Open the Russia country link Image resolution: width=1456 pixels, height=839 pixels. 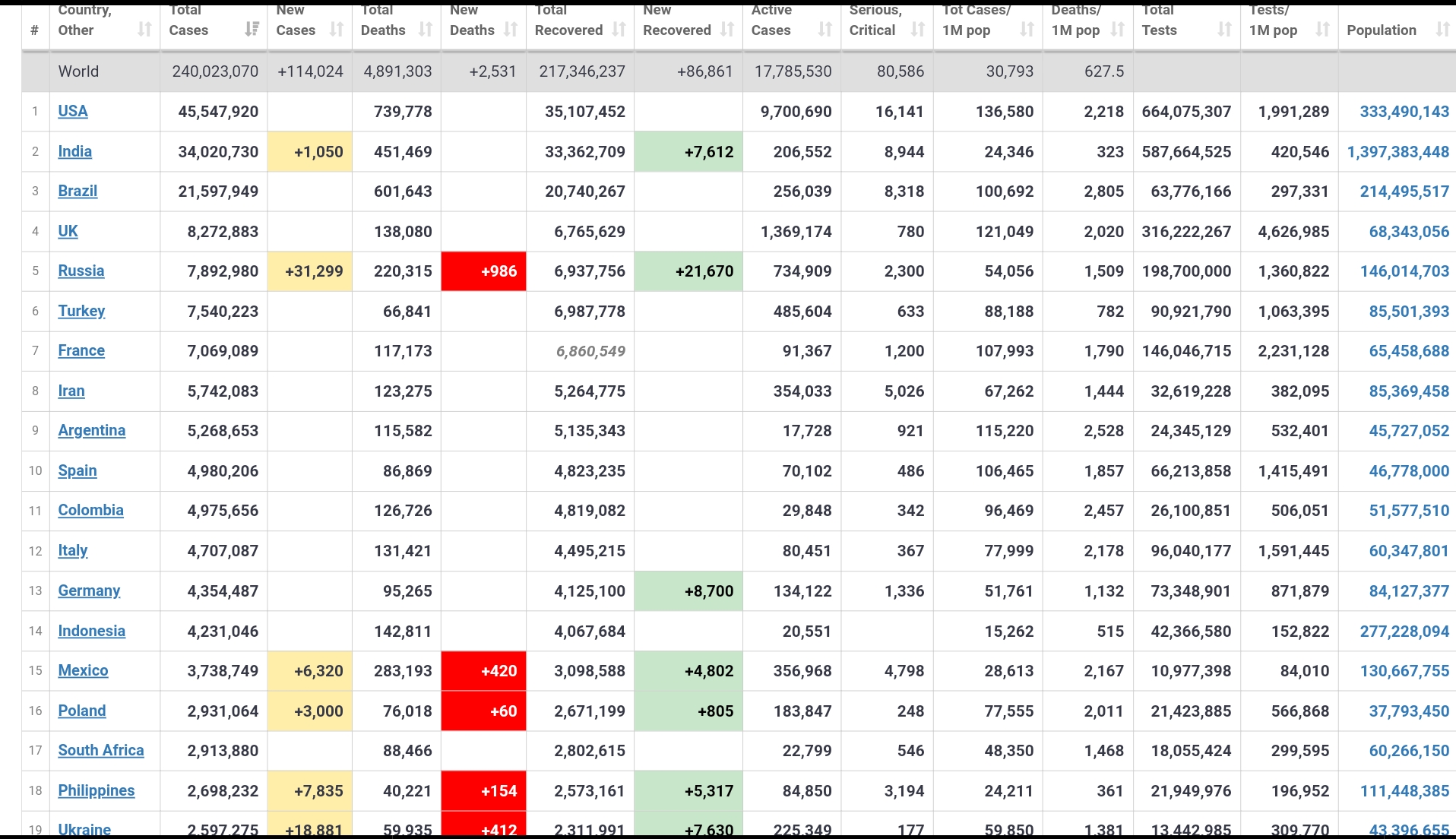pos(81,271)
